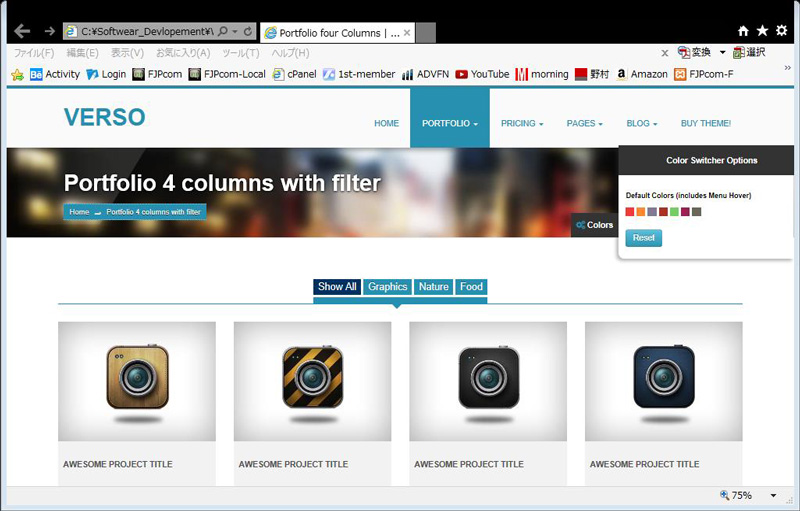The image size is (800, 511).
Task: Click the 選択 toolbar button
Action: pos(749,52)
